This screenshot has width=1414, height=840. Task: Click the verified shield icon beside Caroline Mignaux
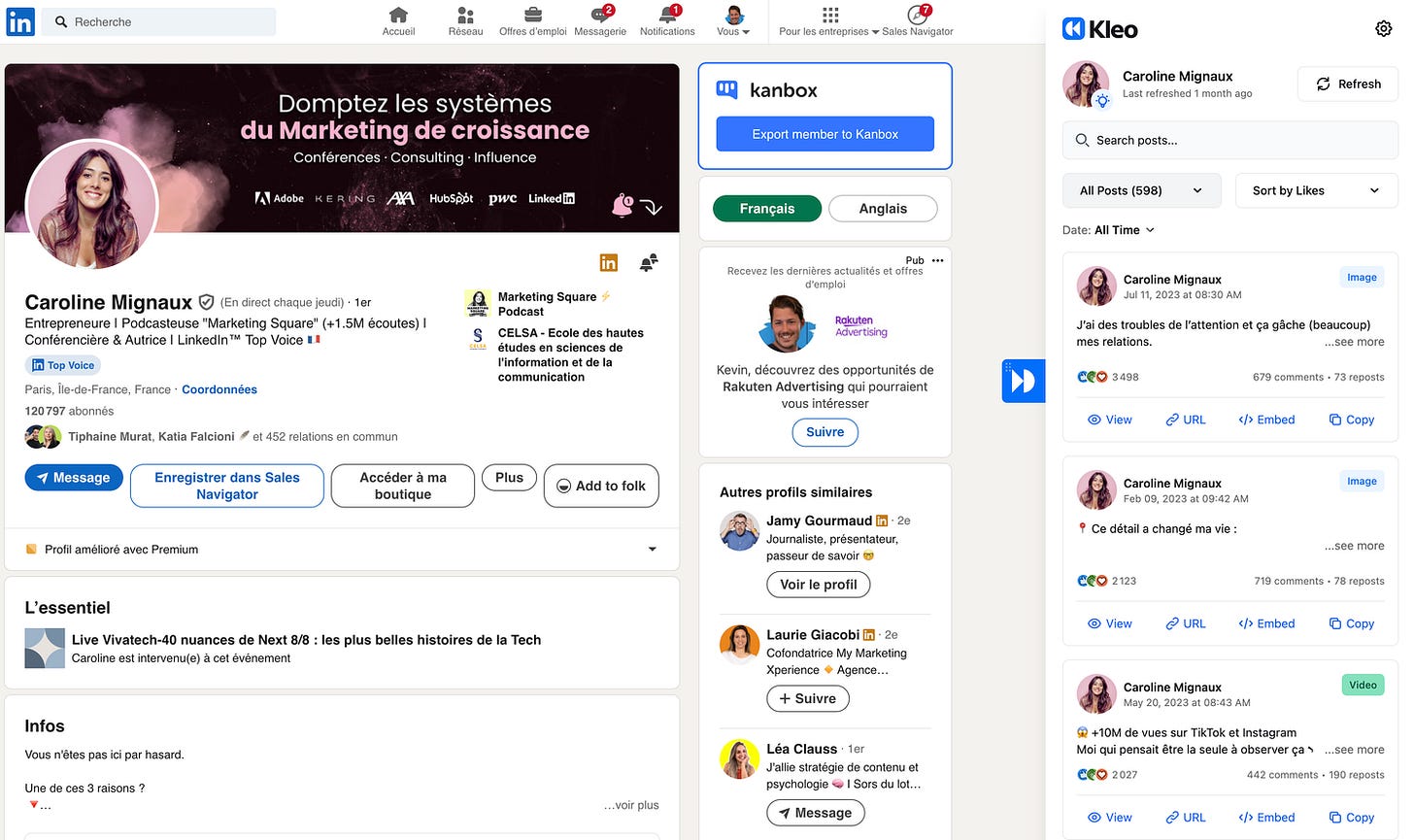206,302
